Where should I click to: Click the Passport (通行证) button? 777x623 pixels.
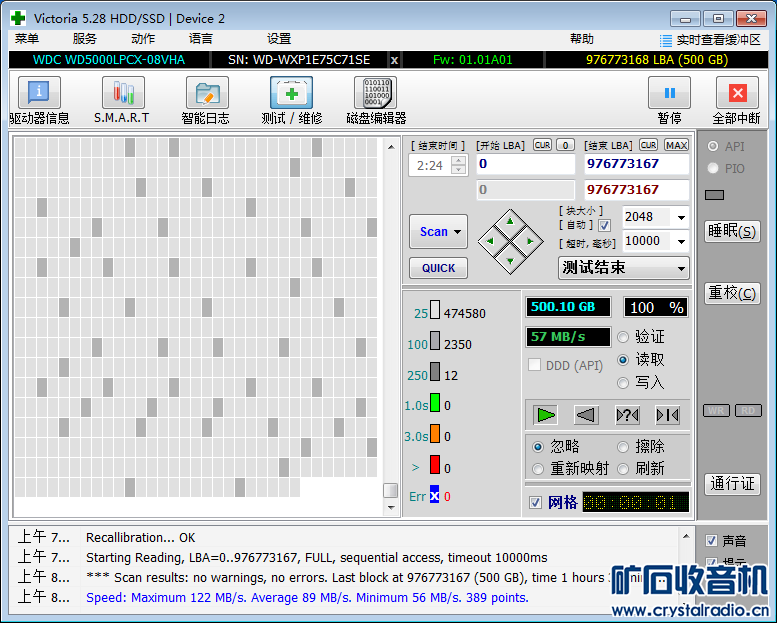pos(732,483)
